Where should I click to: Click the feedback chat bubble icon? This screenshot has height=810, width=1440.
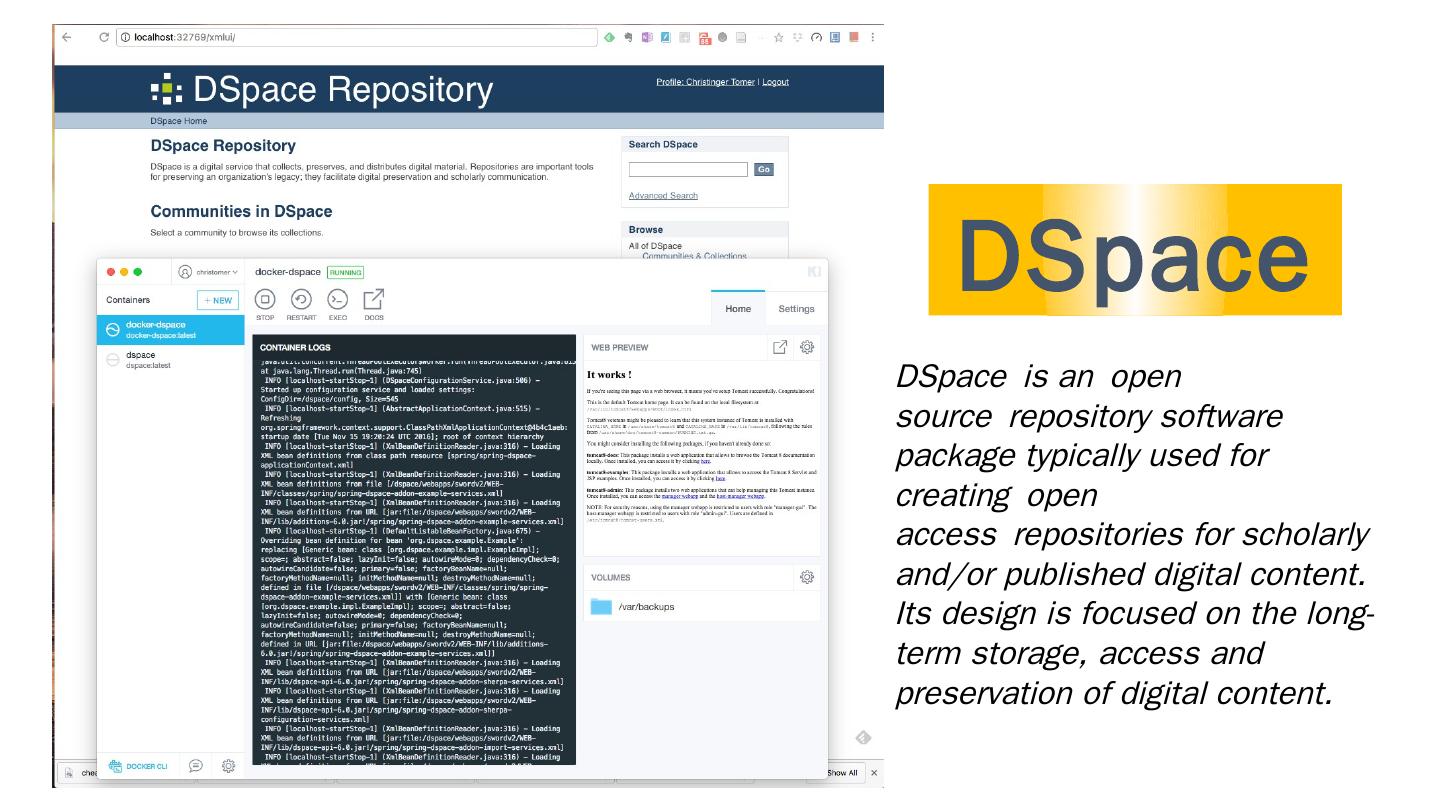(196, 766)
